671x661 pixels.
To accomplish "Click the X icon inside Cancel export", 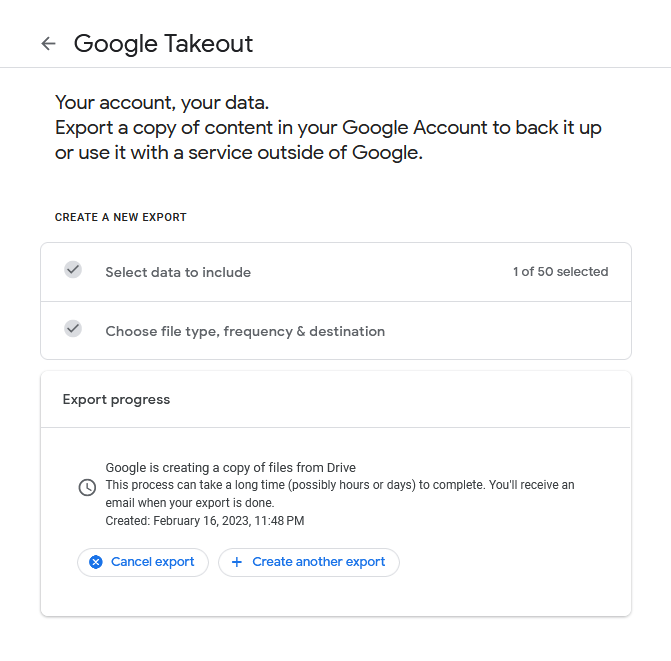I will pyautogui.click(x=96, y=562).
